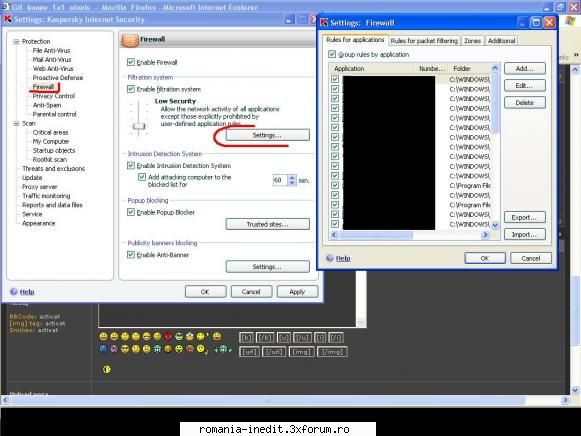Click OK in Firewall settings dialog
The height and width of the screenshot is (436, 581).
(x=485, y=258)
